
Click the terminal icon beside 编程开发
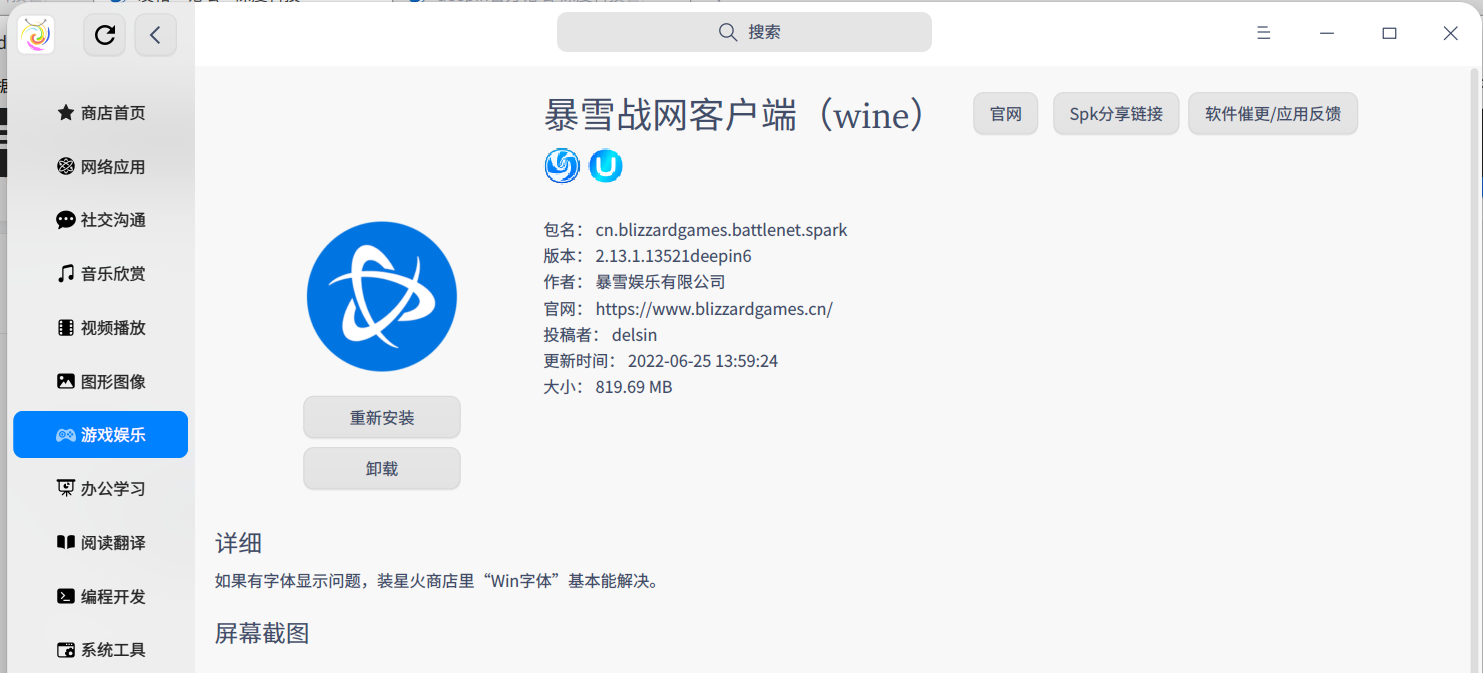coord(66,596)
